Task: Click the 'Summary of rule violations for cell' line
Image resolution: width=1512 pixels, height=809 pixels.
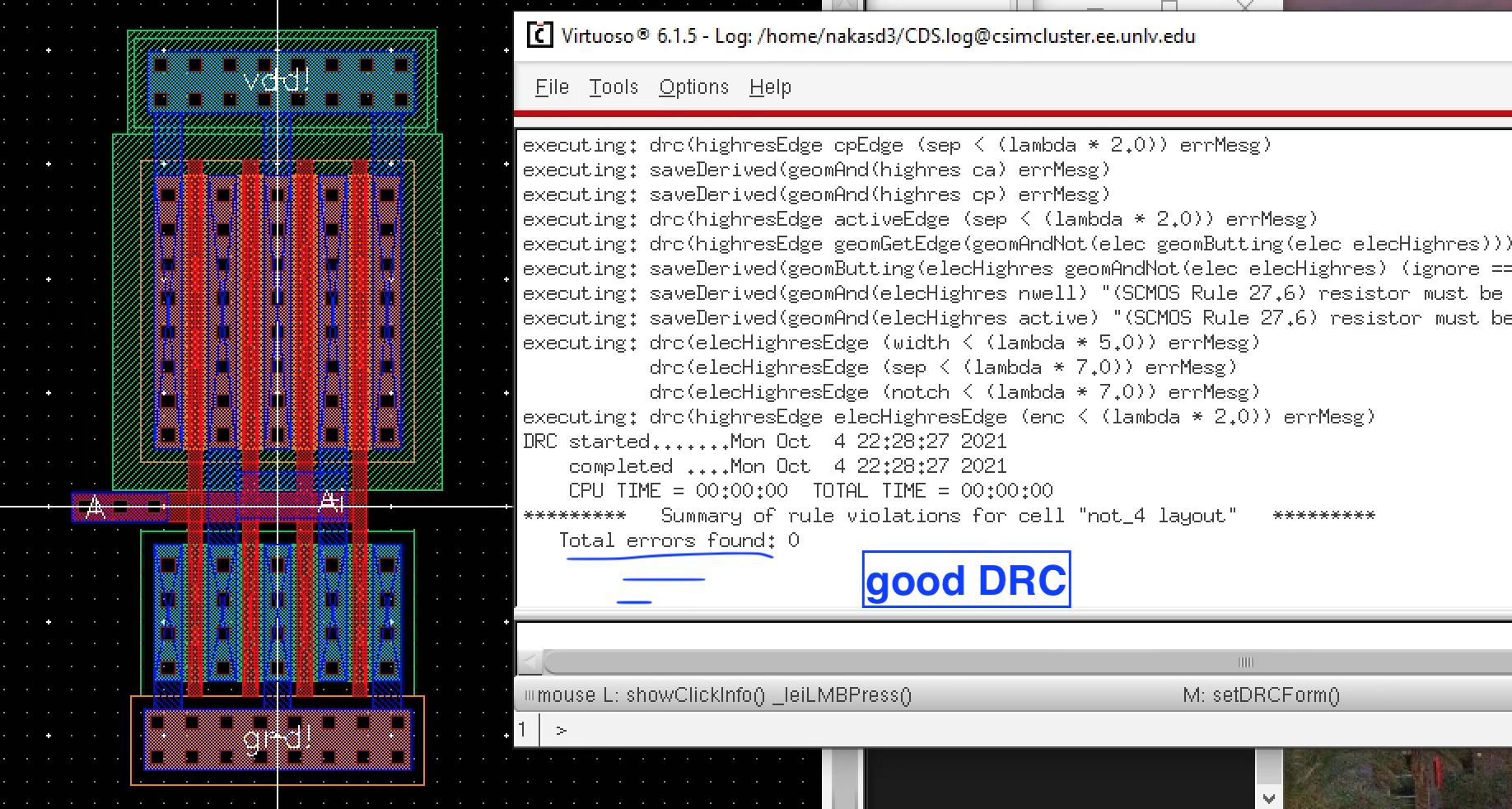Action: coord(949,516)
